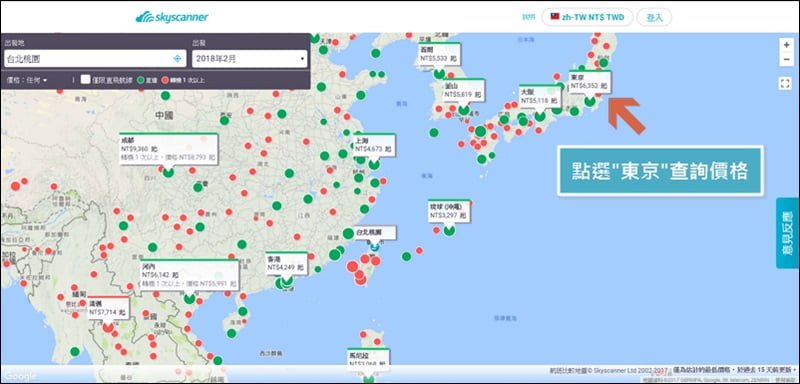Image resolution: width=800 pixels, height=384 pixels.
Task: Expand the price (價格：任何) filter dropdown
Action: click(x=27, y=80)
